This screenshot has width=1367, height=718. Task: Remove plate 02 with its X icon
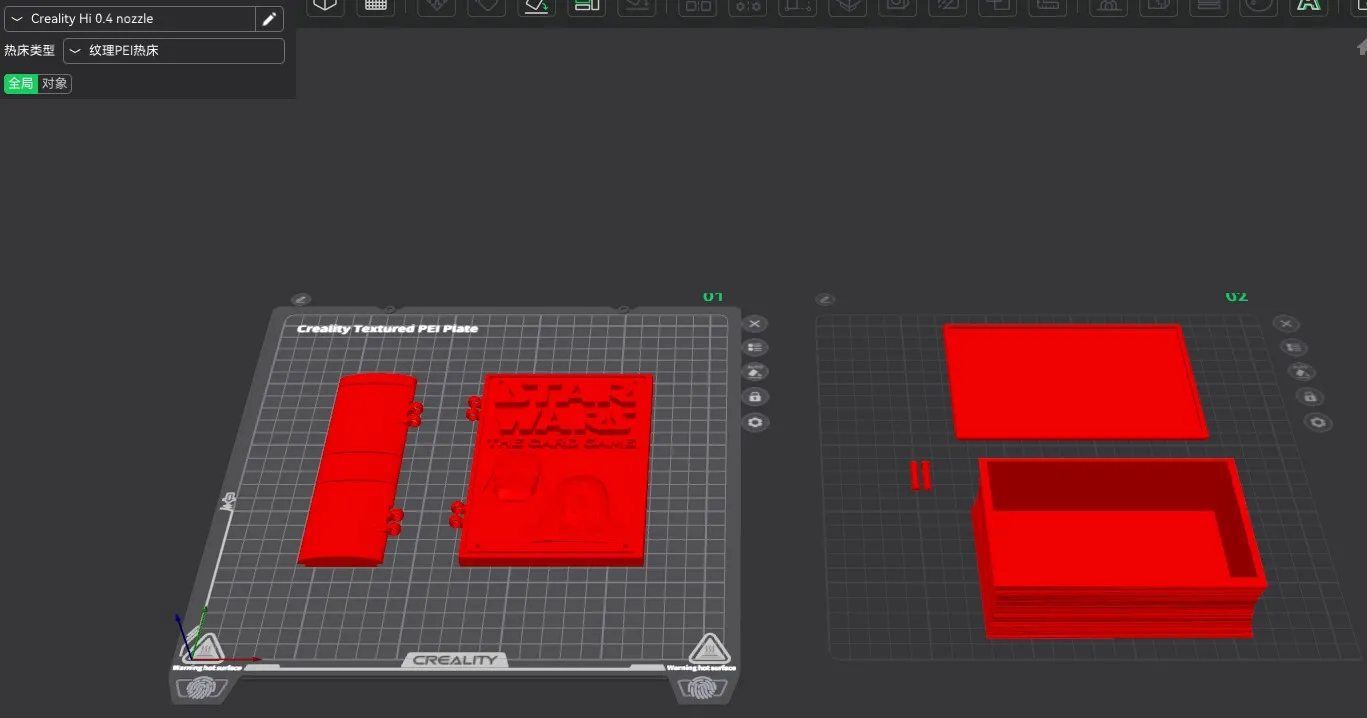click(x=1287, y=323)
